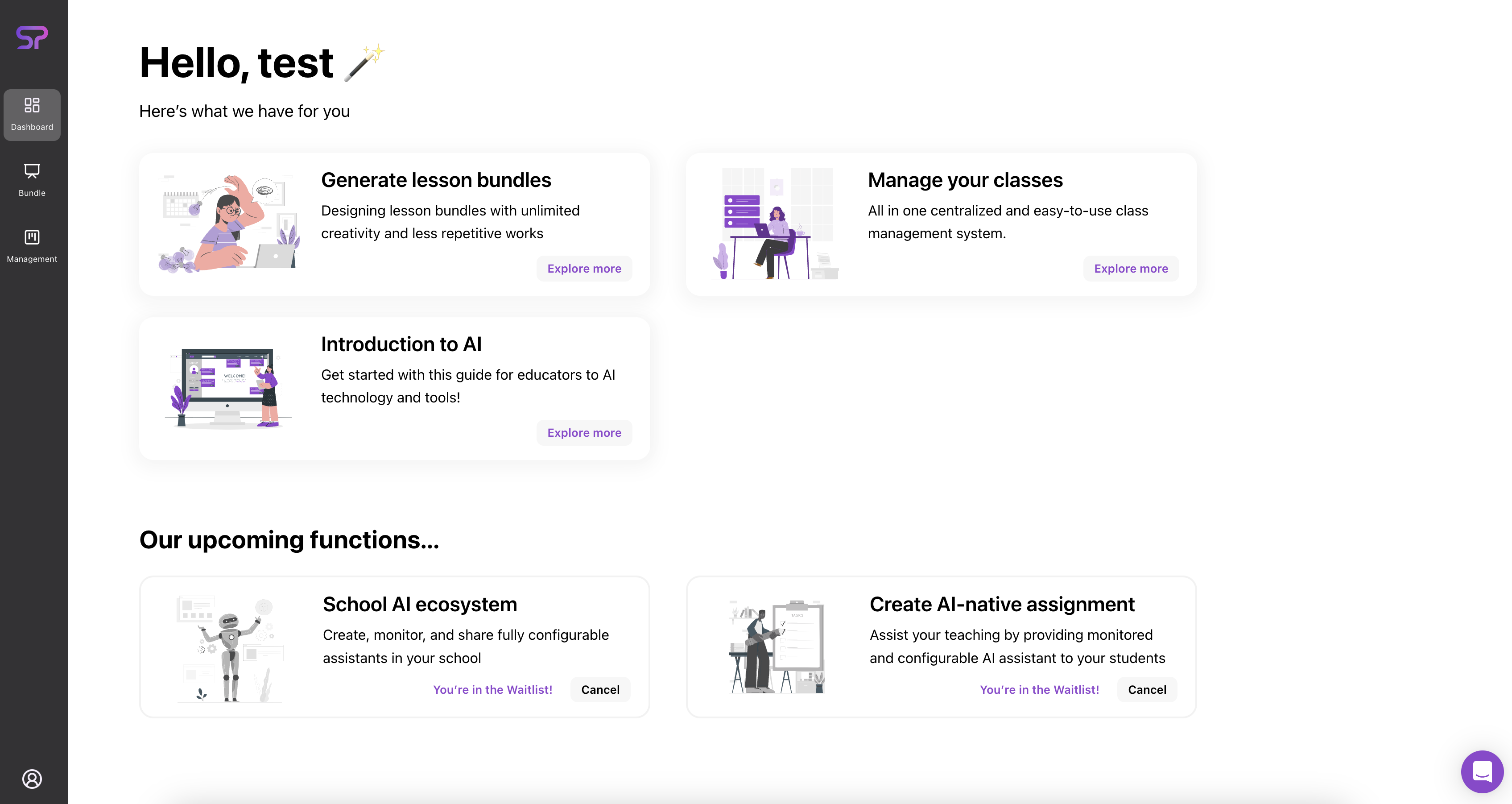
Task: Open the chat support bubble icon
Action: [1482, 771]
